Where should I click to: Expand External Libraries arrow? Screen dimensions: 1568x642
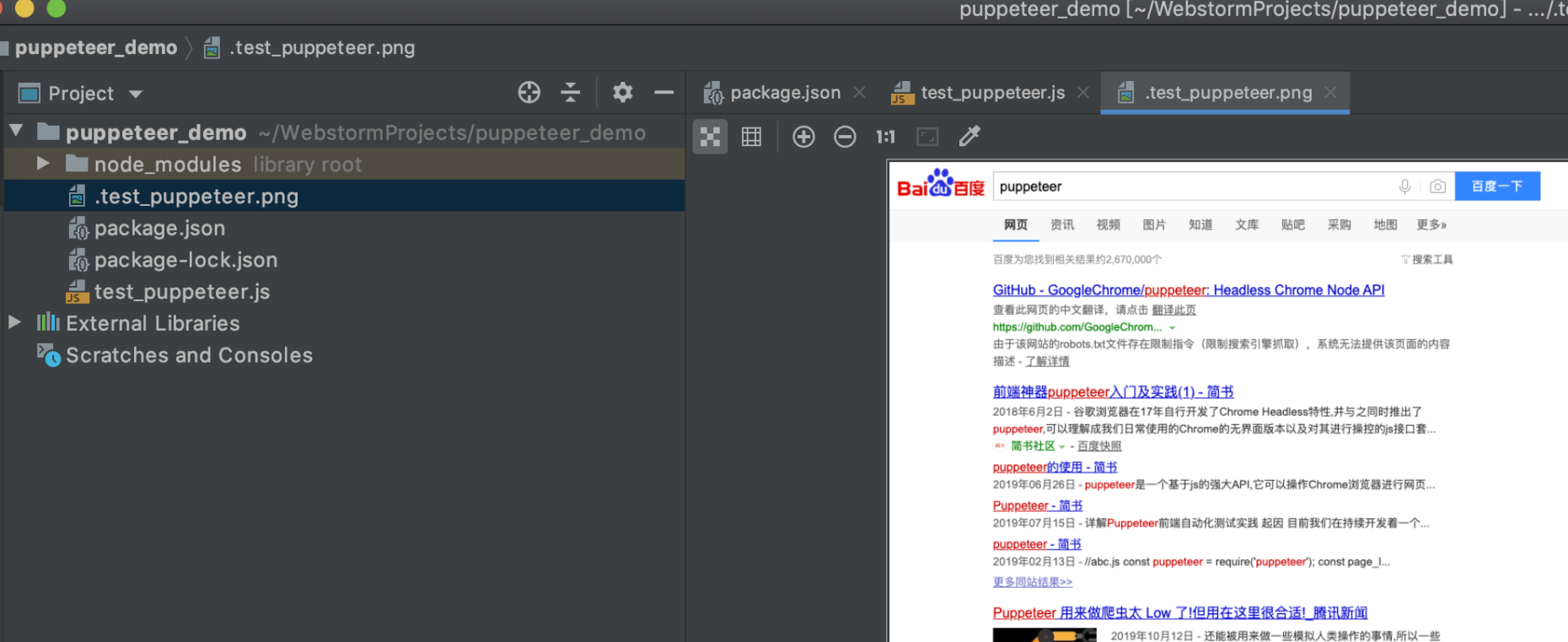tap(14, 321)
